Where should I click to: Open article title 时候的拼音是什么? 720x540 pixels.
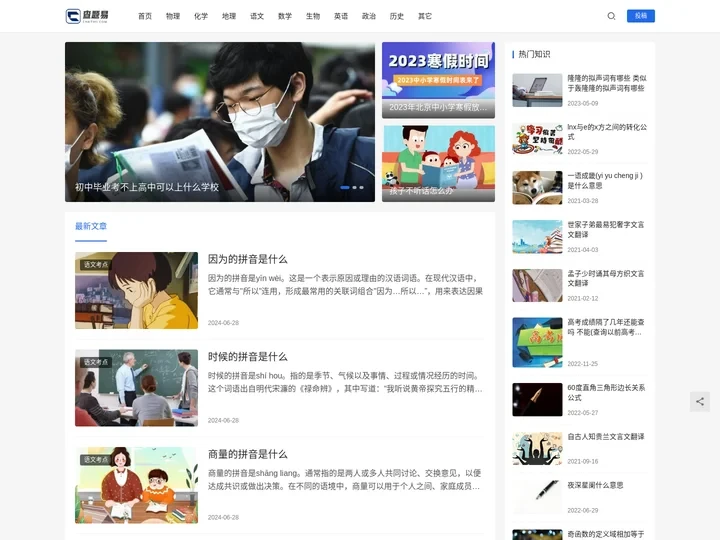[248, 357]
